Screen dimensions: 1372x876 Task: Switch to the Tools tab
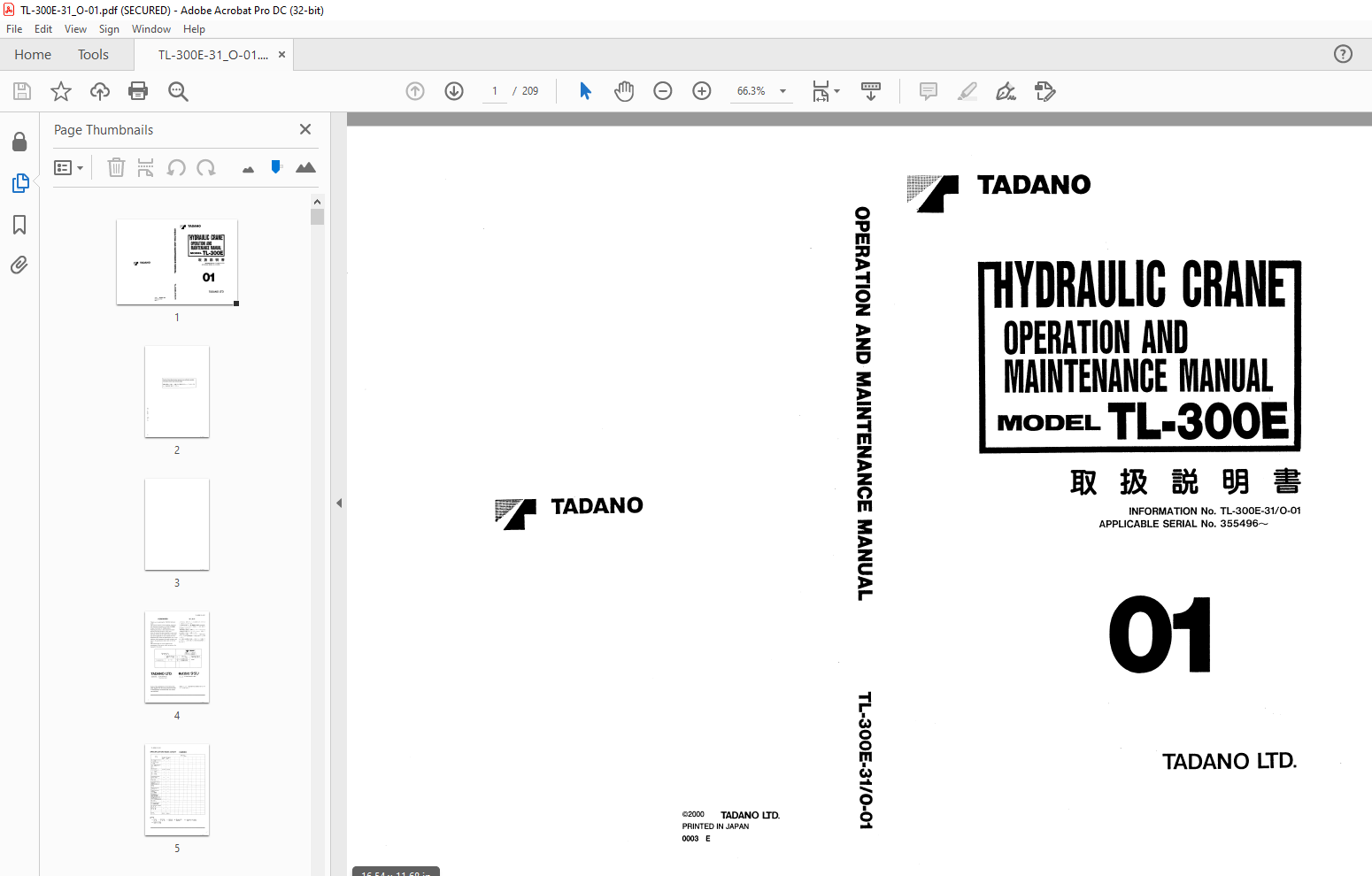click(x=93, y=54)
